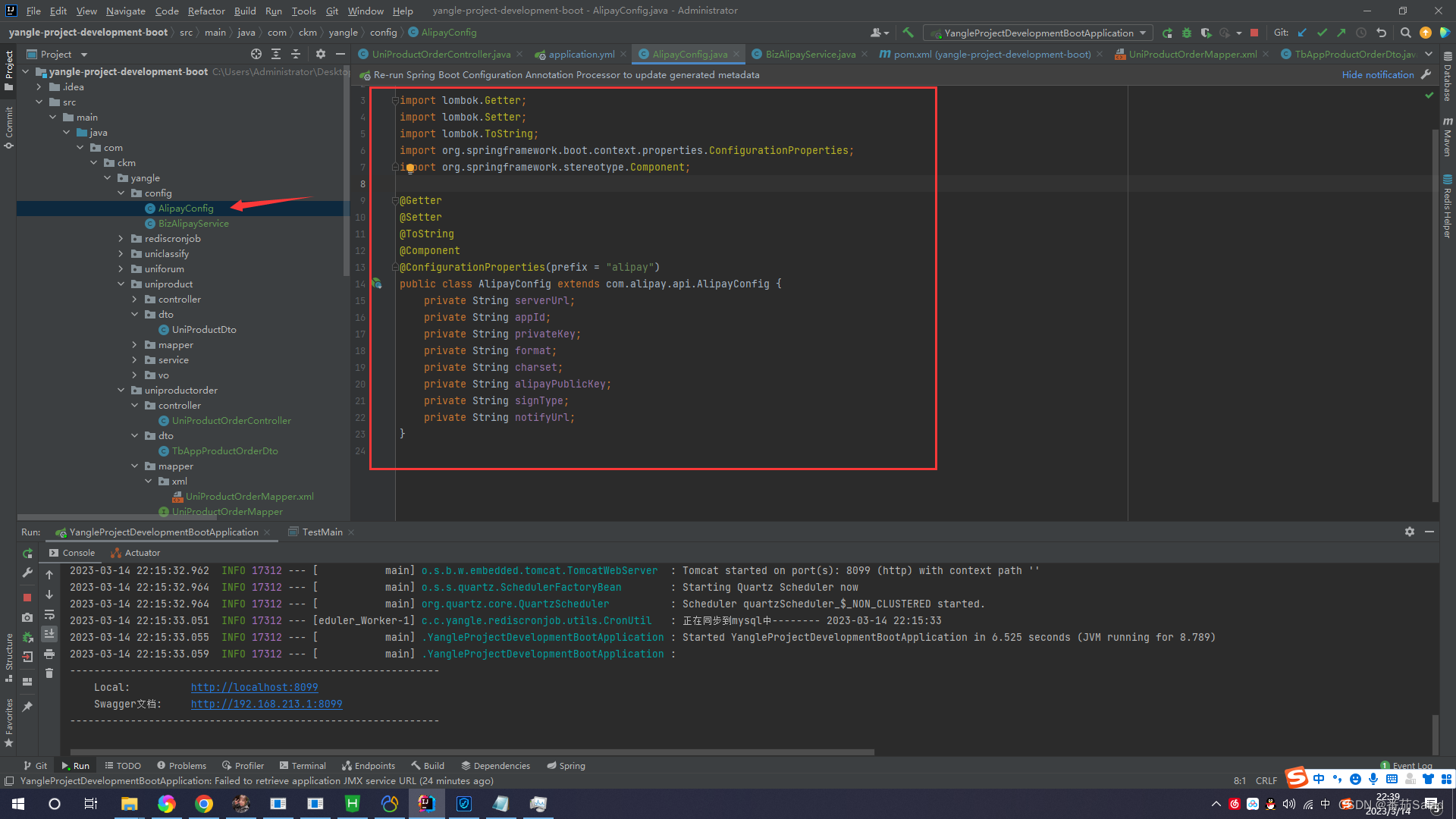Open Windows Start menu
Image resolution: width=1456 pixels, height=819 pixels.
[18, 804]
